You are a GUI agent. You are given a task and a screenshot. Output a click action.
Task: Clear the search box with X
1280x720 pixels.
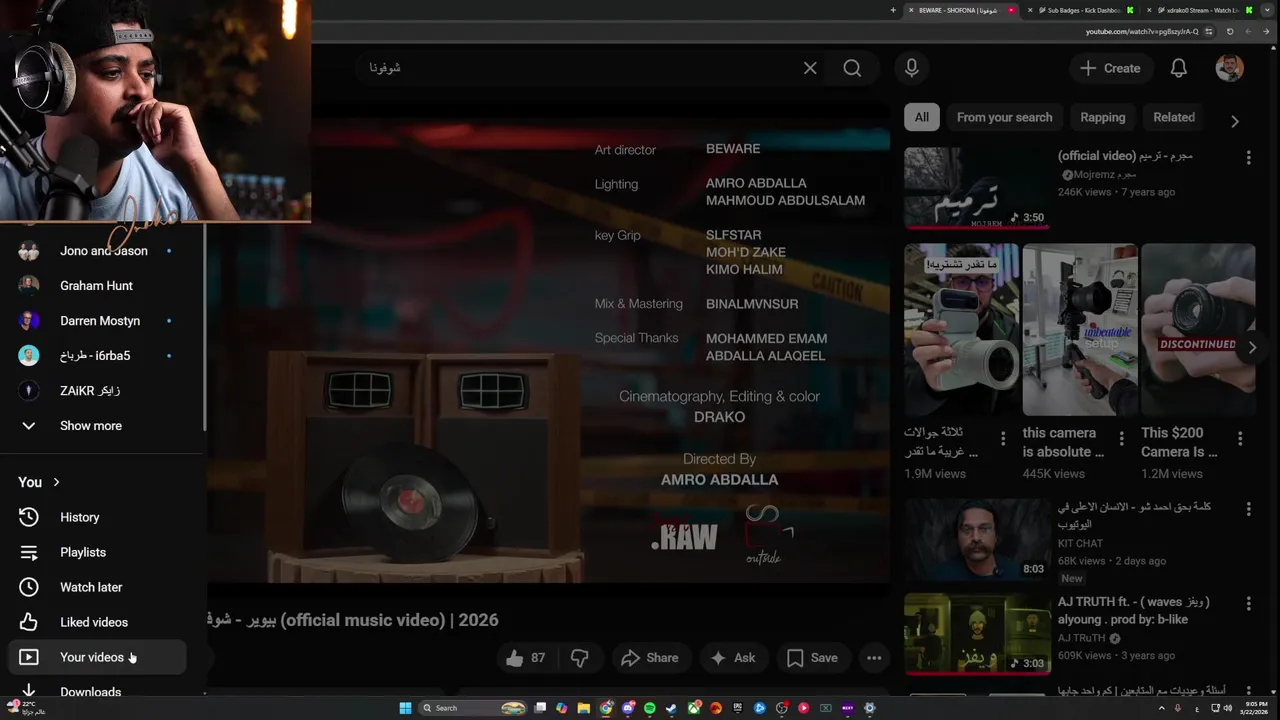[x=810, y=68]
